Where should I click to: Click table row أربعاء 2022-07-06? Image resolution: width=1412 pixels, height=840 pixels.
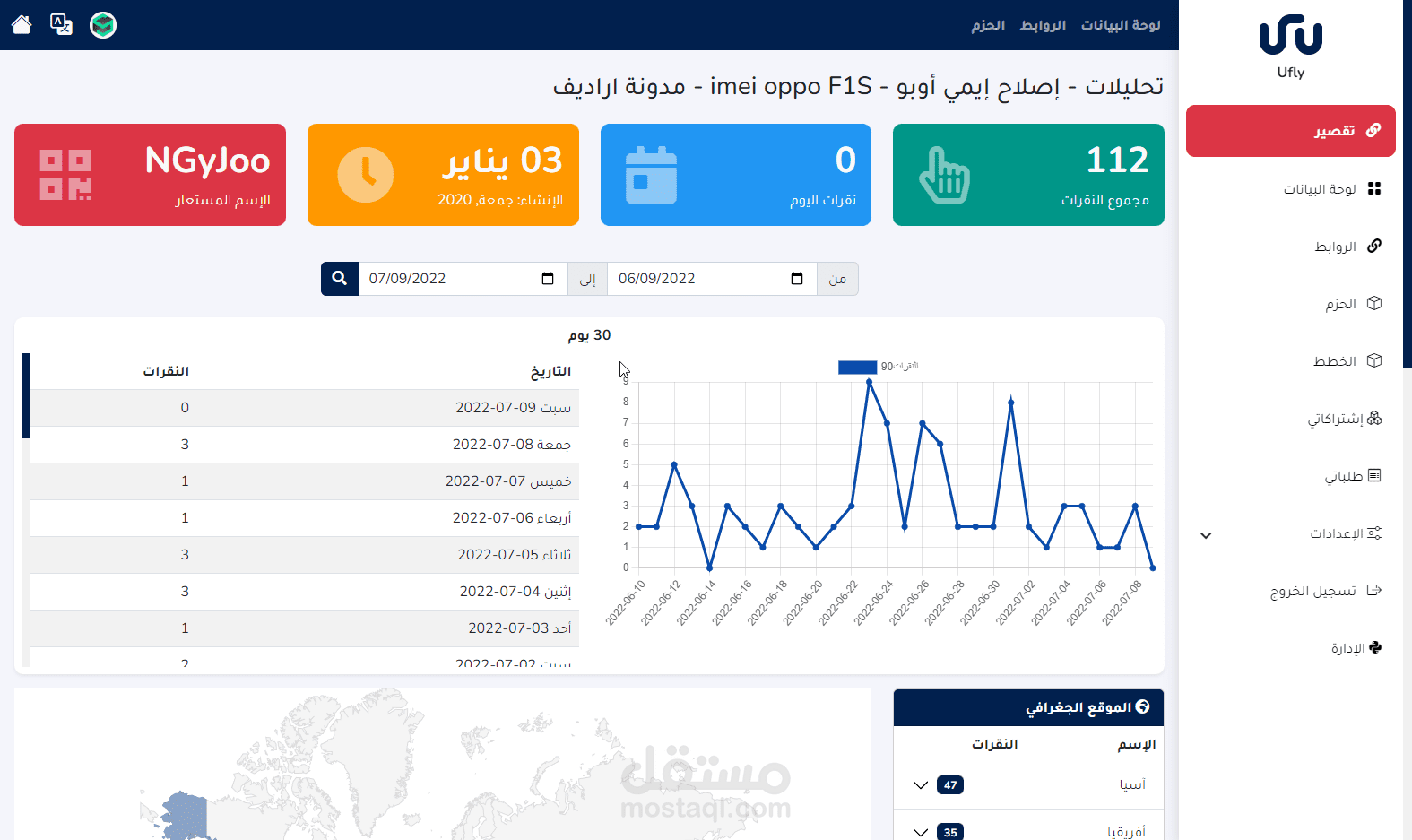[305, 518]
